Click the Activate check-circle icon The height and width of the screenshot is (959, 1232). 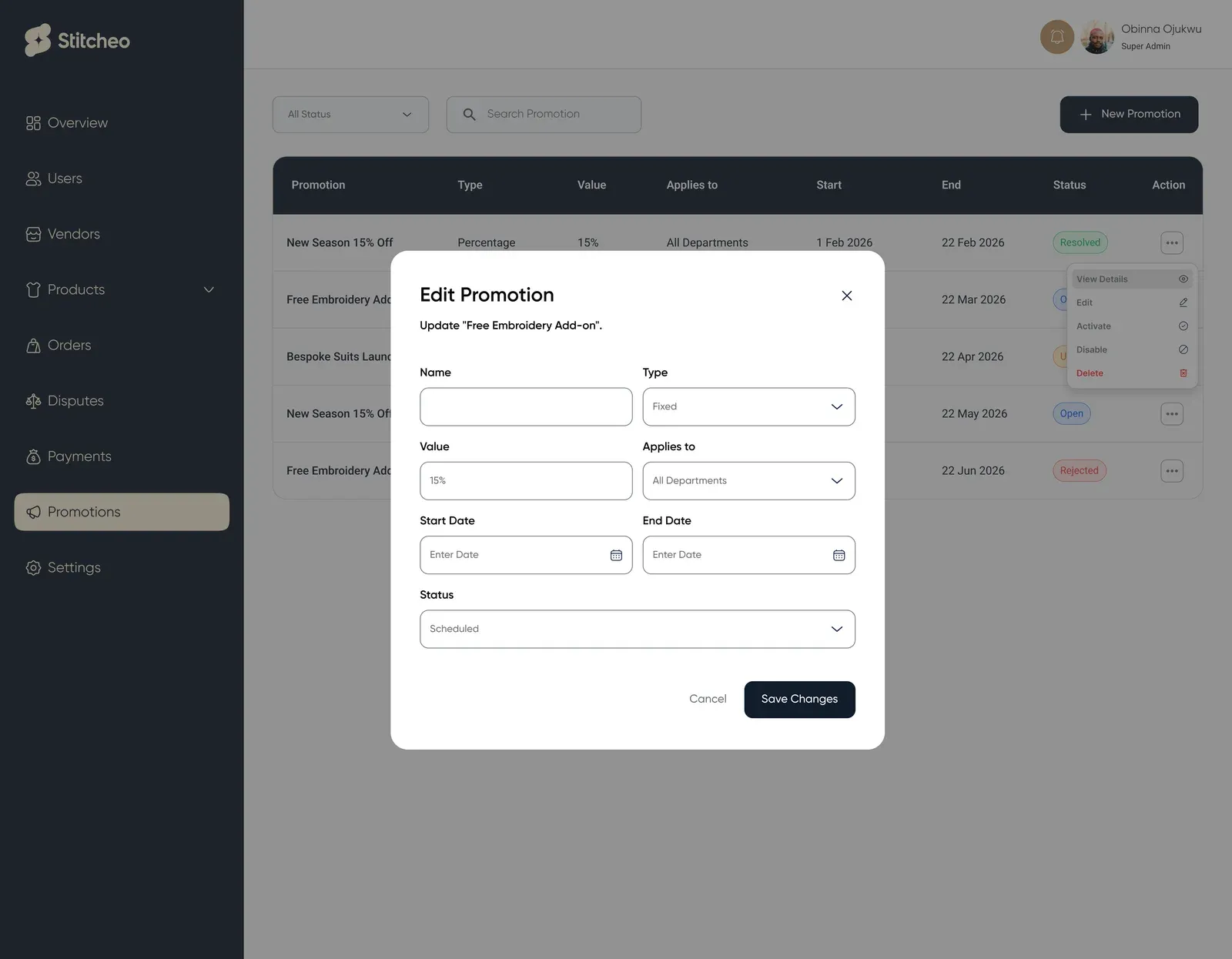click(x=1183, y=326)
